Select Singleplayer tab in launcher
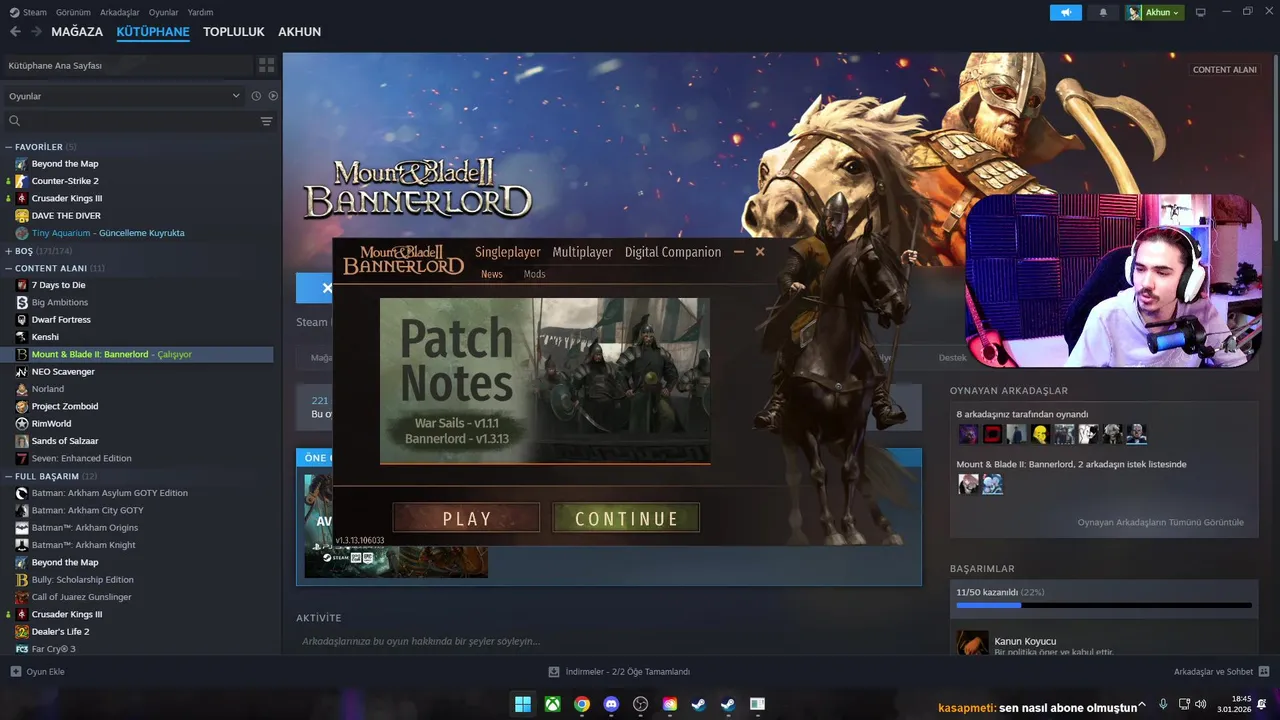 (508, 252)
